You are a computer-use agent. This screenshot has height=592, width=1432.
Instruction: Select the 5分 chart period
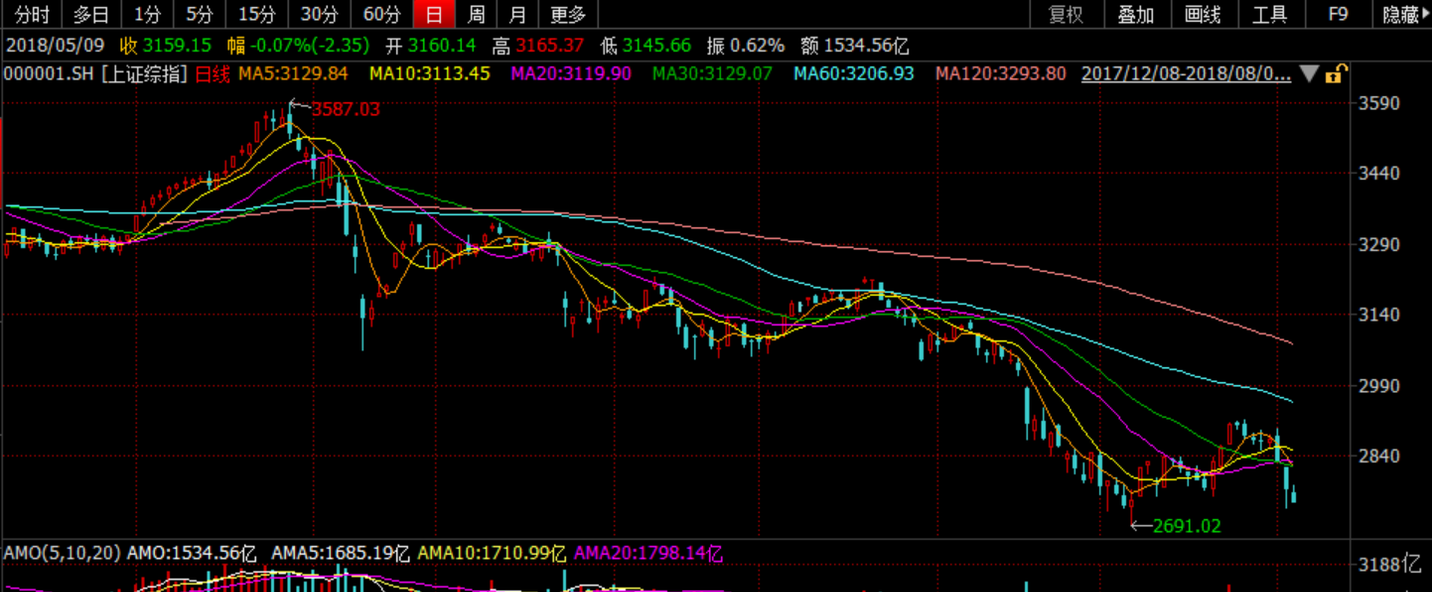click(x=199, y=14)
